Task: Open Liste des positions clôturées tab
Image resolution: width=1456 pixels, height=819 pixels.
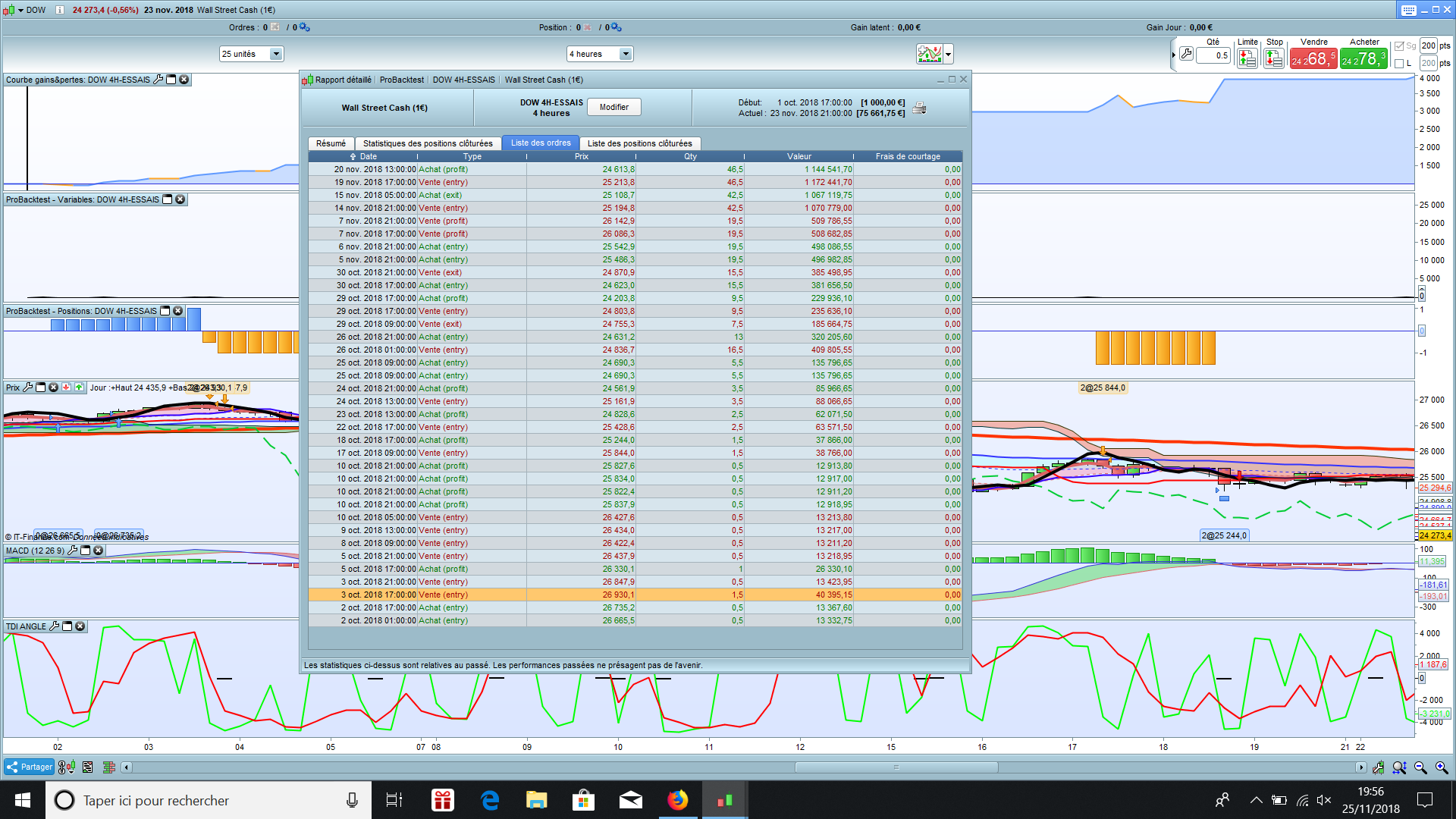Action: [x=639, y=143]
